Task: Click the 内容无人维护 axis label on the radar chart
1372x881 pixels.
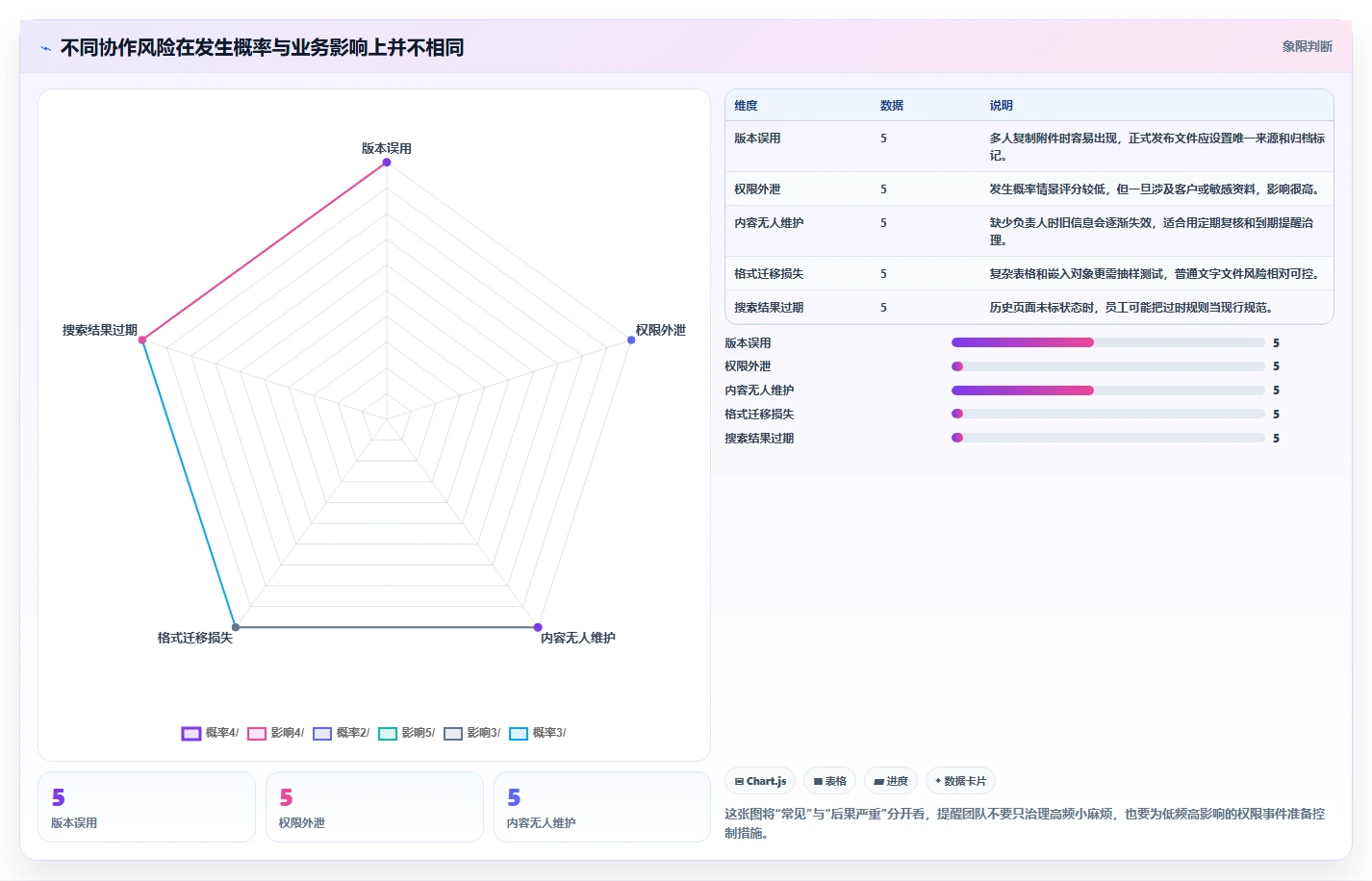Action: (x=578, y=638)
